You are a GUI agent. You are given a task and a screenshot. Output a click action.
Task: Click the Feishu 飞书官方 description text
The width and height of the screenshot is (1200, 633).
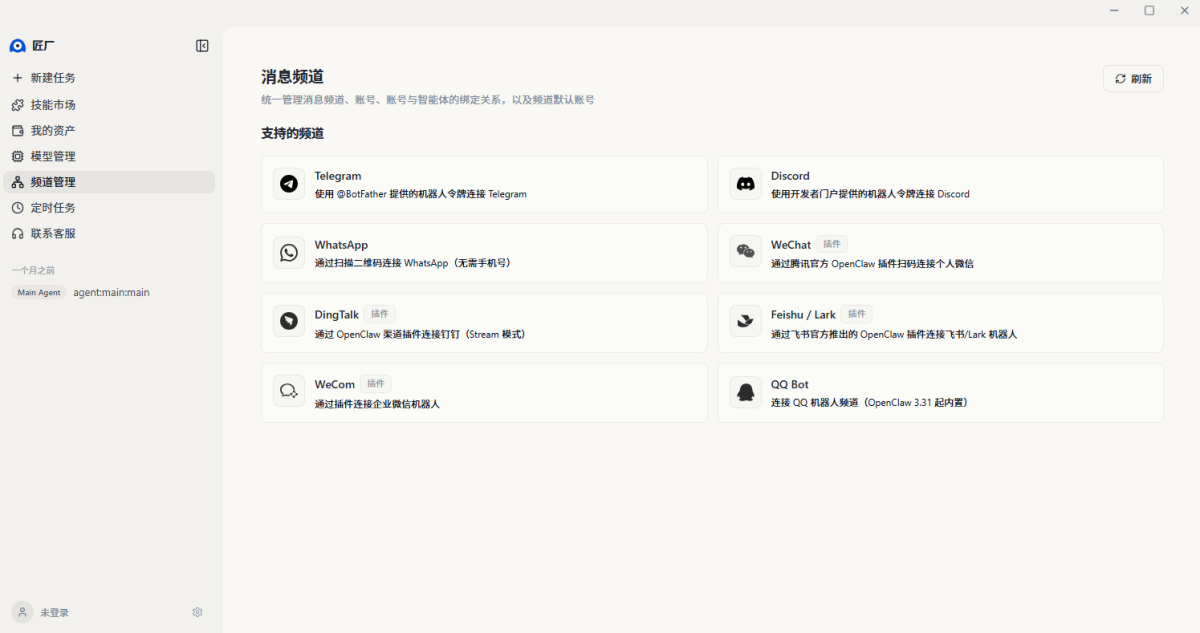894,333
